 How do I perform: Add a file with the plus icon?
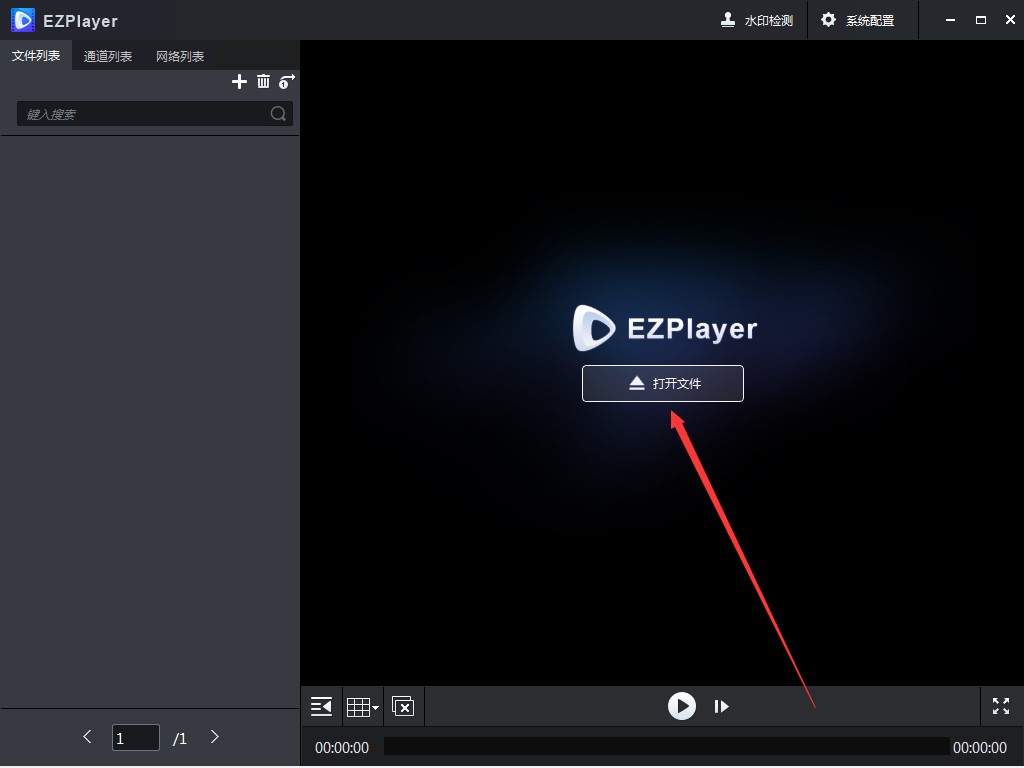[239, 81]
